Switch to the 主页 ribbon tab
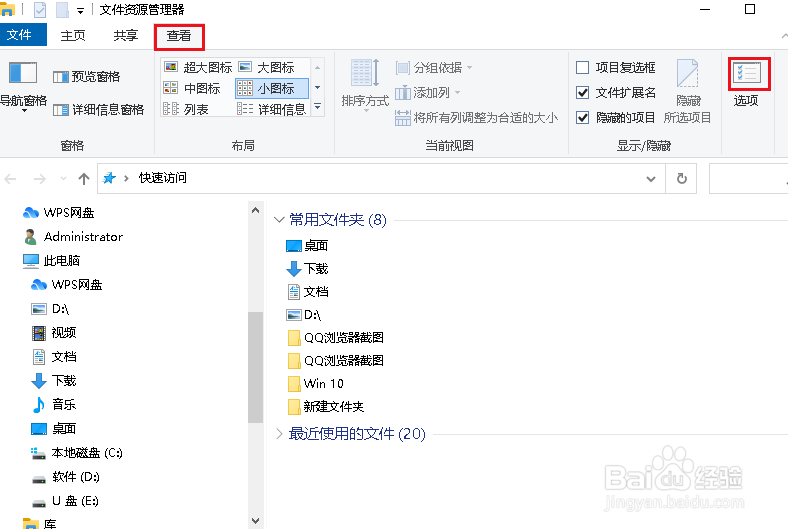The width and height of the screenshot is (788, 530). pos(73,35)
